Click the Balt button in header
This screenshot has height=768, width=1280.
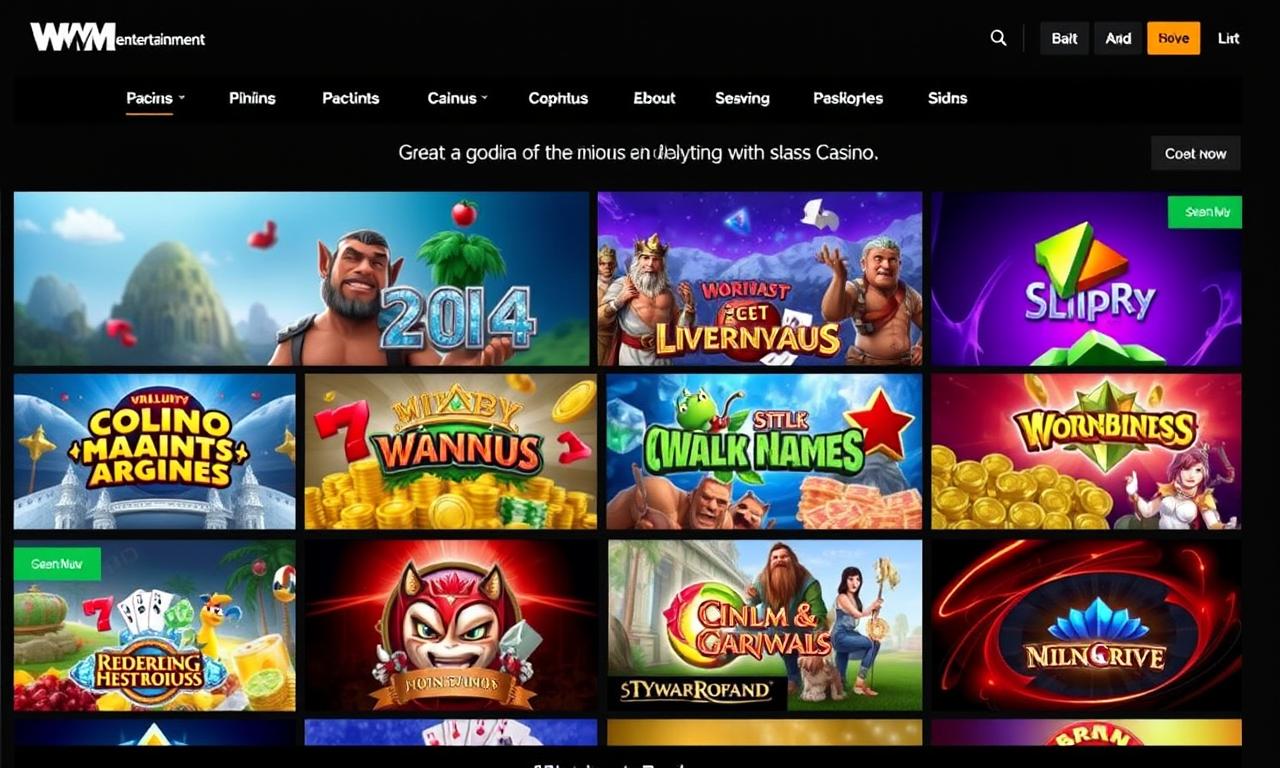1065,38
